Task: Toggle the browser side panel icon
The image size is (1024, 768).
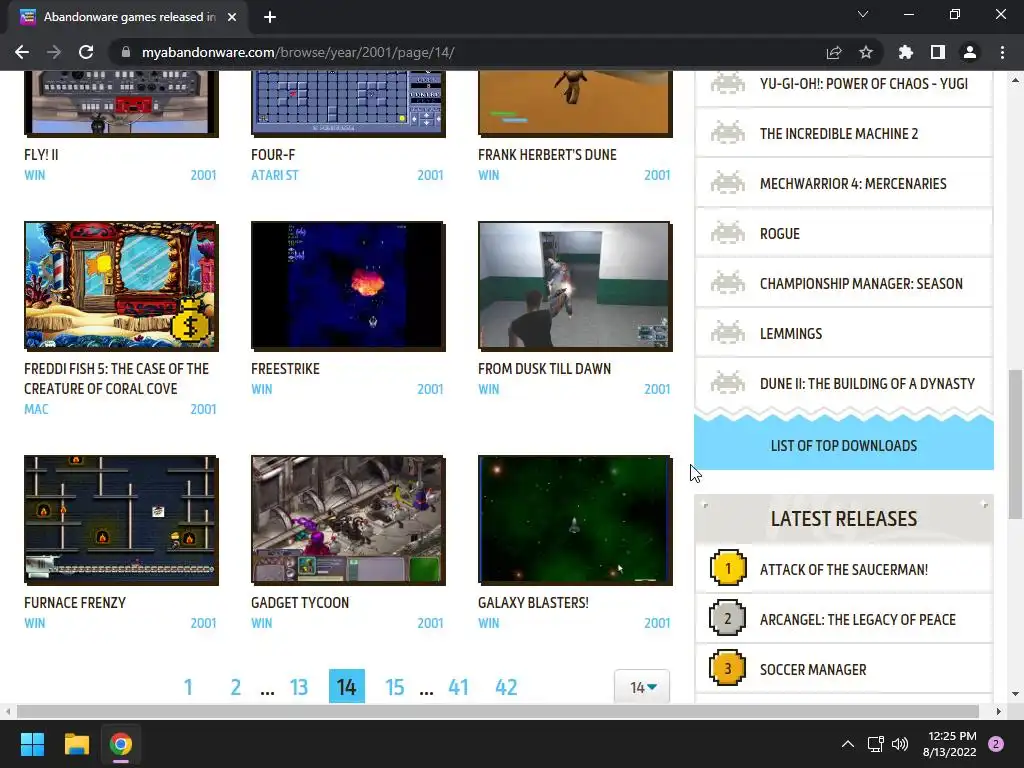Action: [938, 52]
